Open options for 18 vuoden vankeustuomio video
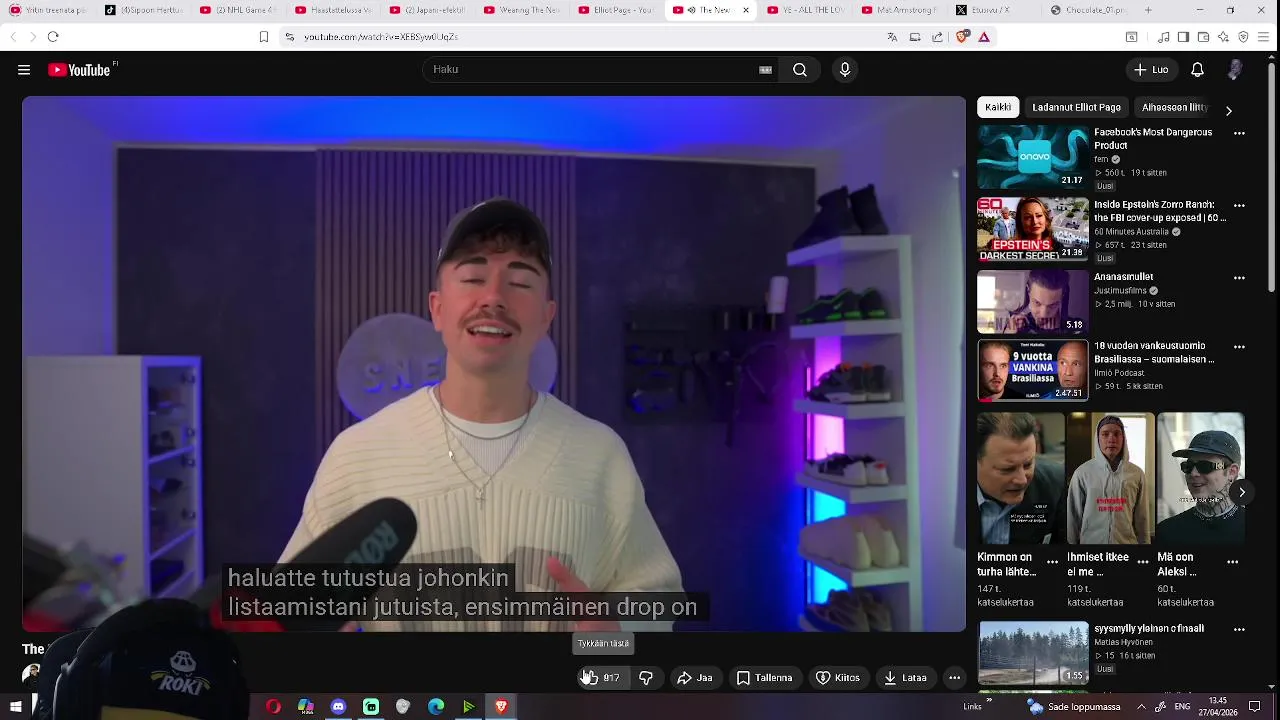 [x=1239, y=347]
